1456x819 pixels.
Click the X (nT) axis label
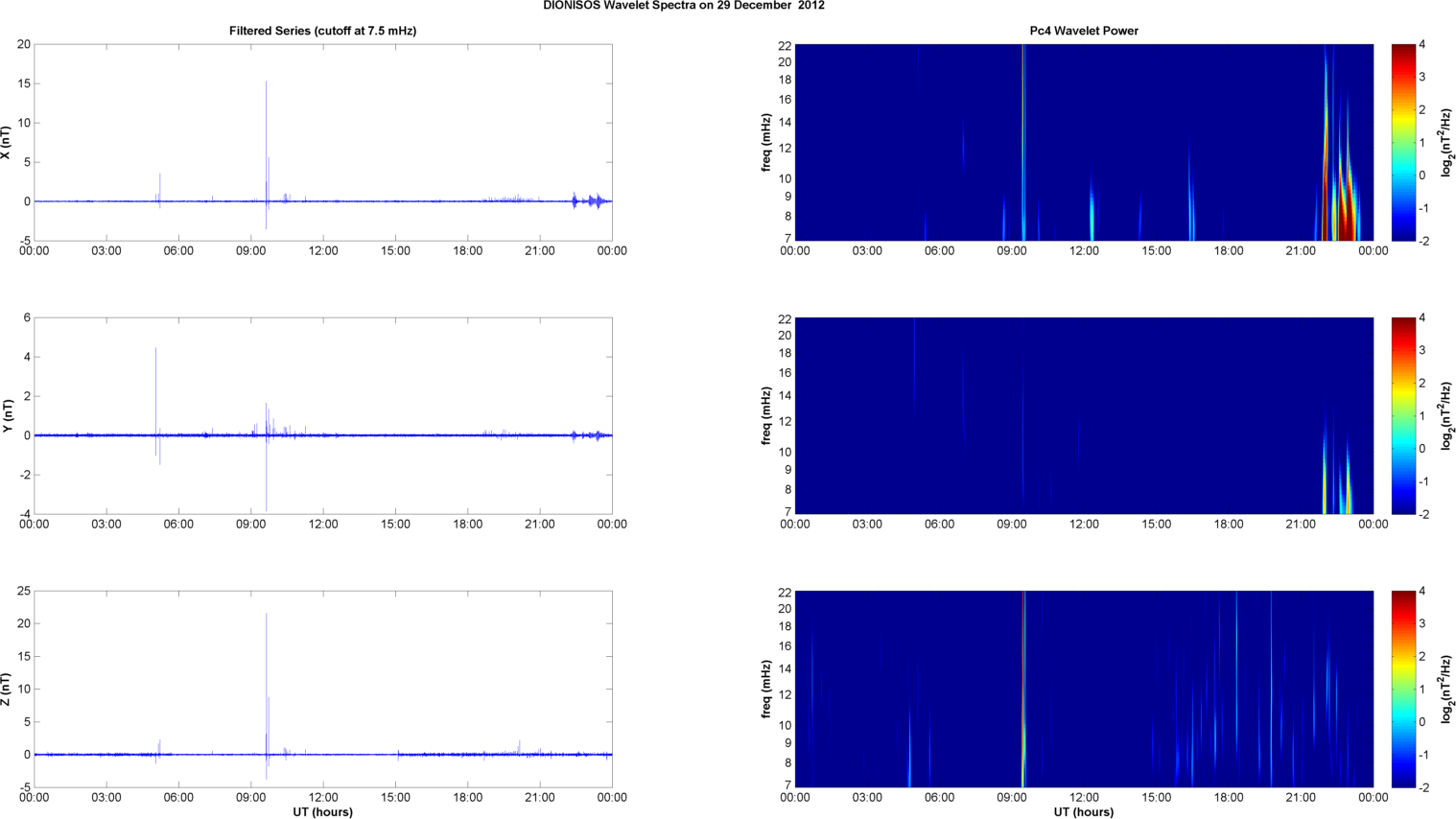coord(6,143)
